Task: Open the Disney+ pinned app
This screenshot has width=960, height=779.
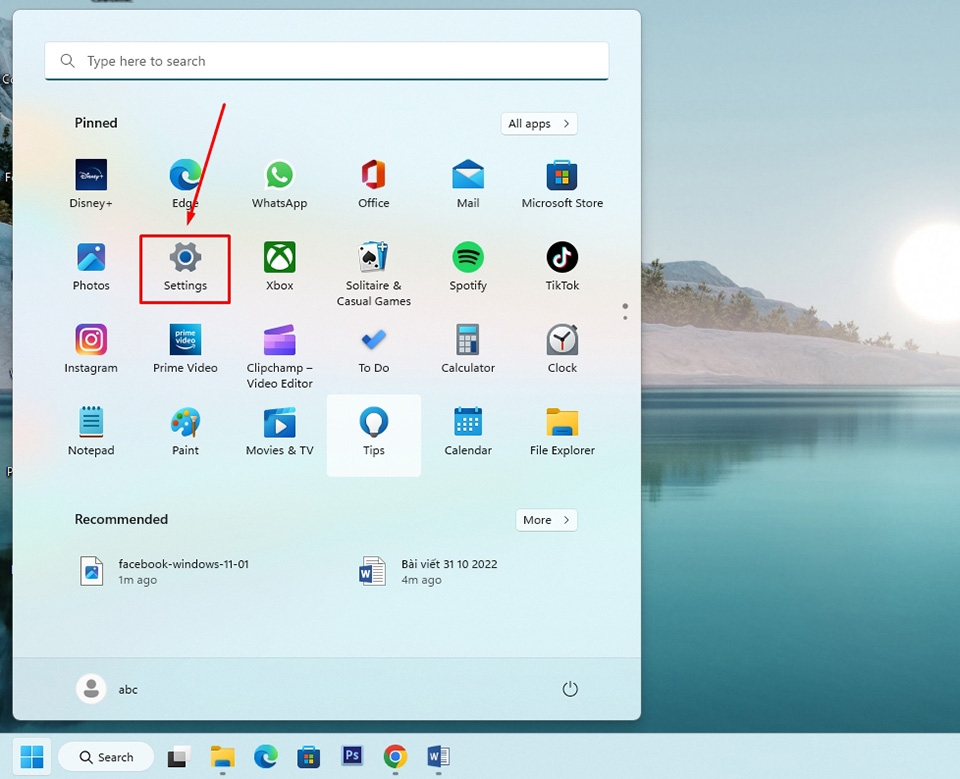Action: pyautogui.click(x=91, y=184)
